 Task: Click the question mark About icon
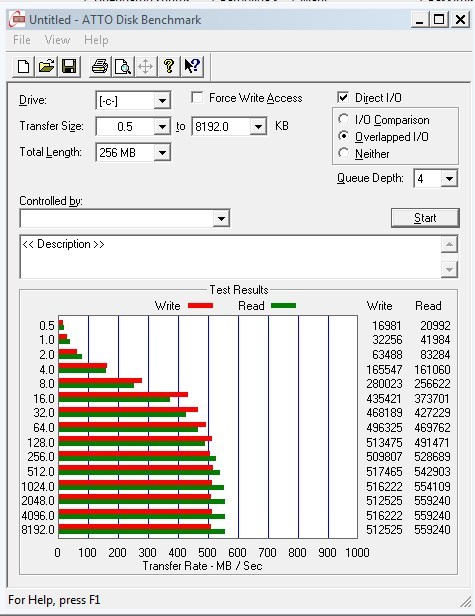(169, 66)
